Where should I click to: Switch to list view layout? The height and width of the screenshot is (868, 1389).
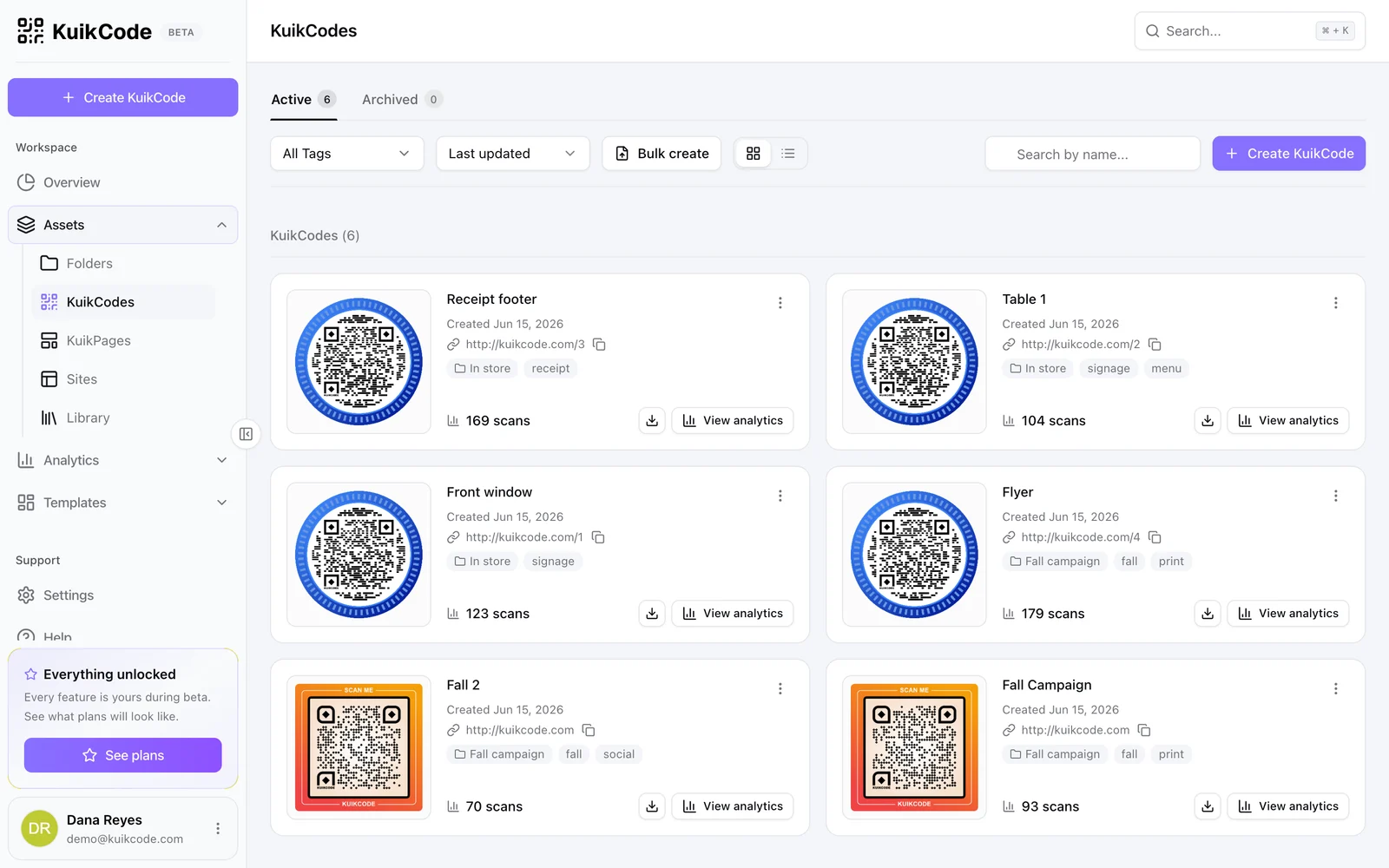coord(788,154)
